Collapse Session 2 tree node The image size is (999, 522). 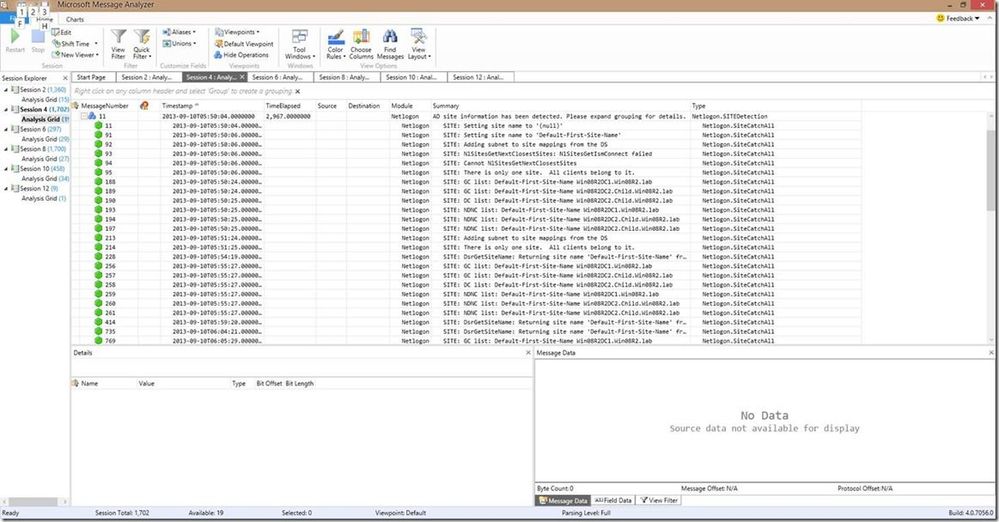pyautogui.click(x=6, y=90)
